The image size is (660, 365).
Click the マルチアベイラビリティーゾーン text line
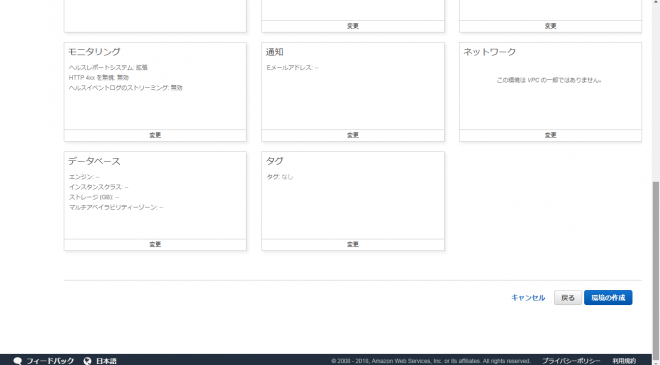click(116, 207)
